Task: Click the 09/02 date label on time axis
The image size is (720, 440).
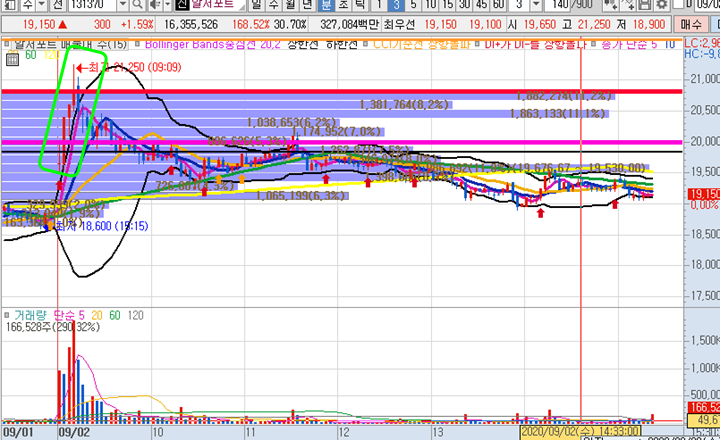Action: [73, 433]
